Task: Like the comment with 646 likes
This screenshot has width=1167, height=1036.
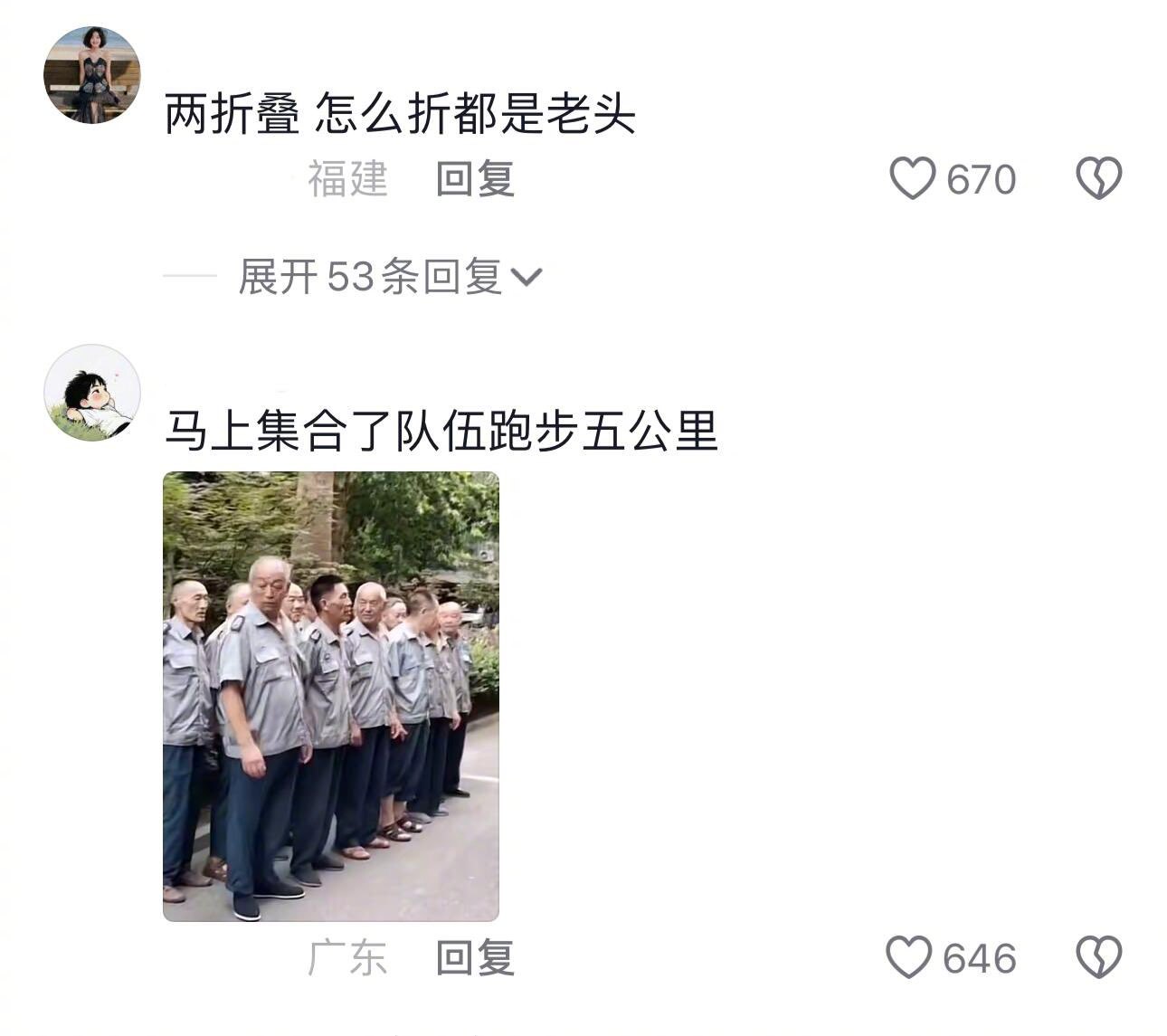Action: [x=908, y=957]
